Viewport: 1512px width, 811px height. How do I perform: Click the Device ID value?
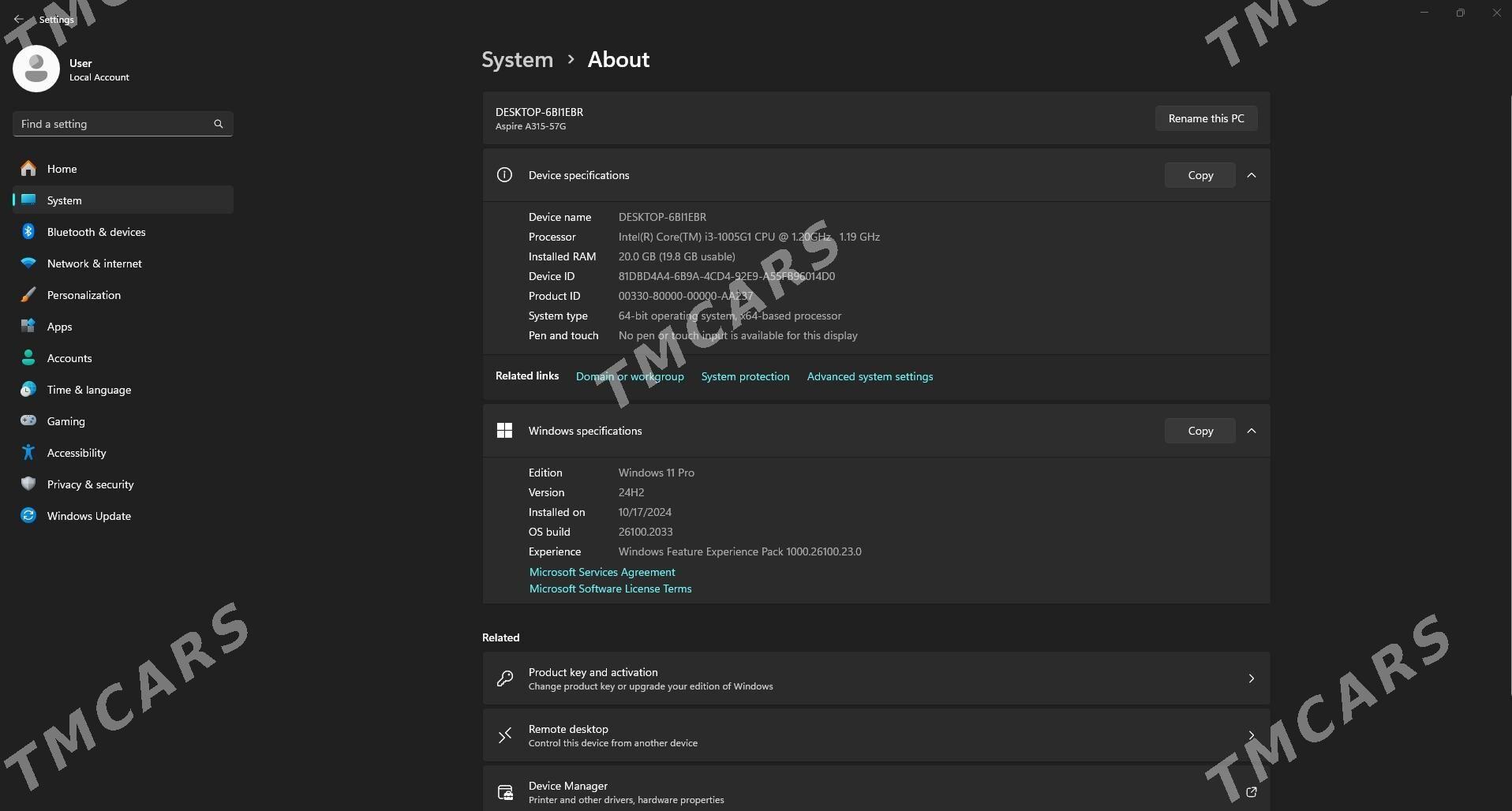coord(727,276)
